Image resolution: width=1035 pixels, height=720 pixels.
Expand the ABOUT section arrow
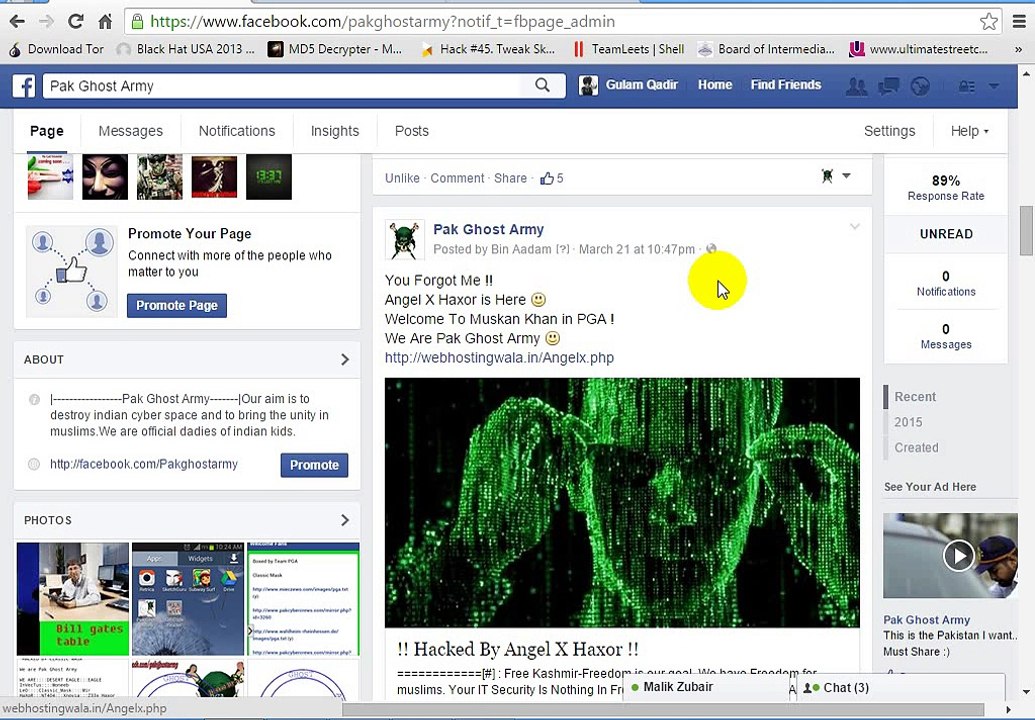pos(345,360)
